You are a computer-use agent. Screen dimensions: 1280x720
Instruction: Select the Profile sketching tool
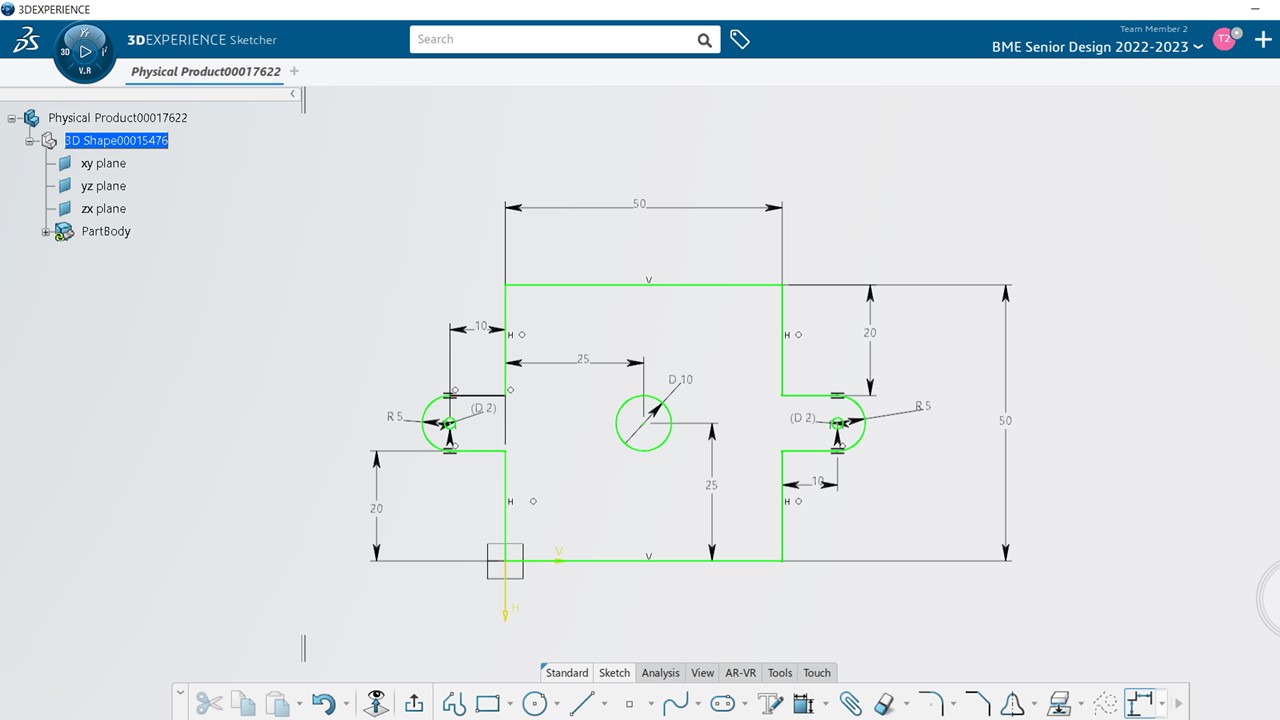point(454,703)
